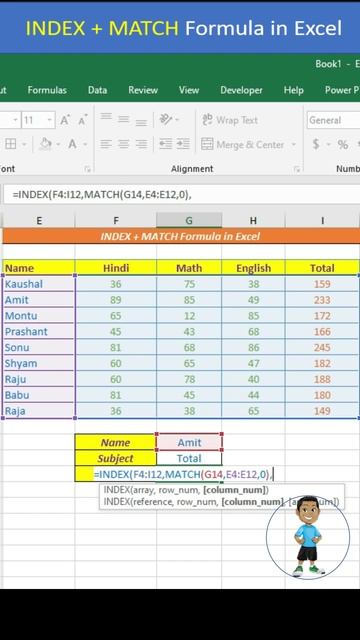Screen dimensions: 360x640
Task: Open the Formulas ribbon tab
Action: 47,90
